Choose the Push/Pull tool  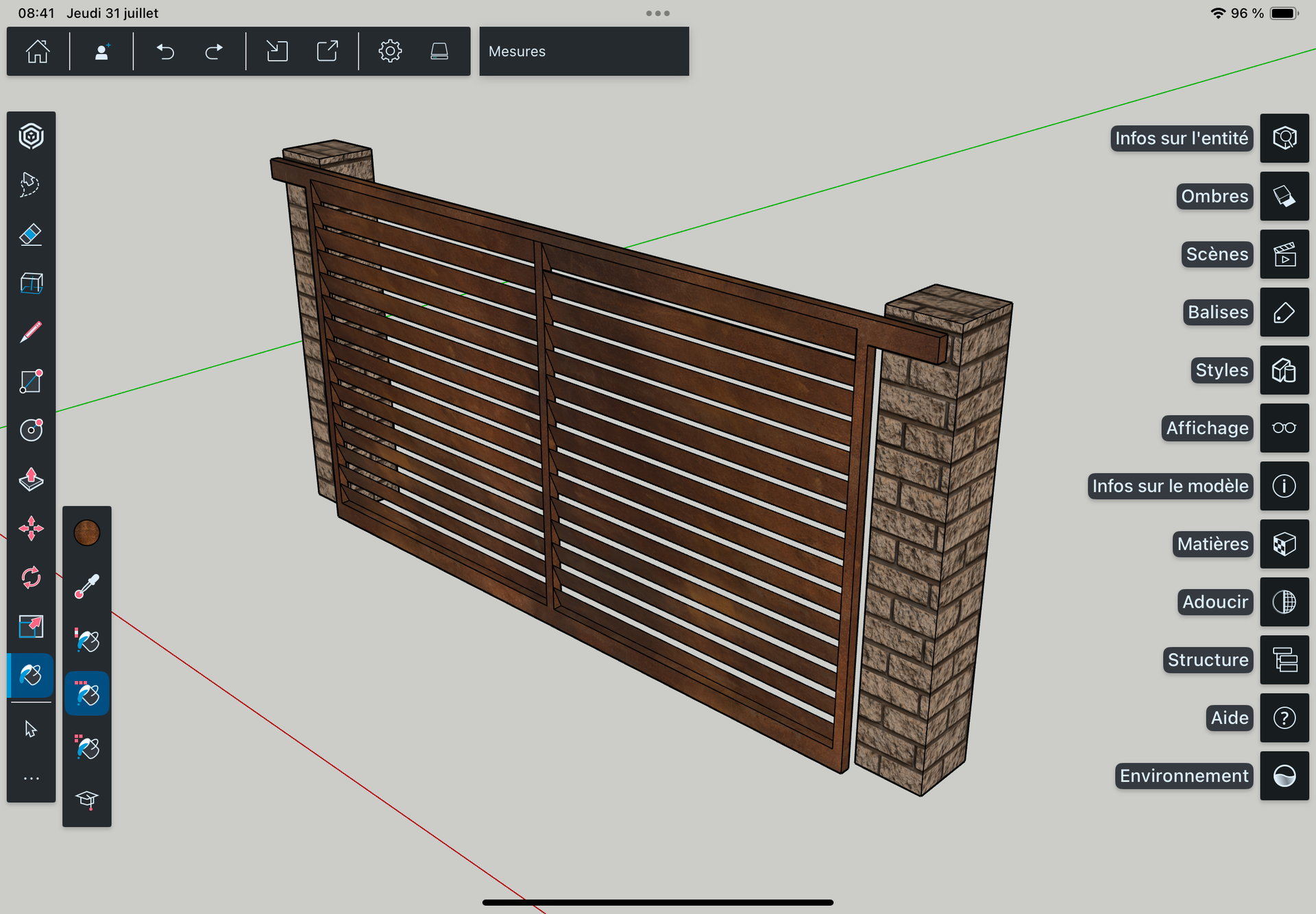[31, 479]
